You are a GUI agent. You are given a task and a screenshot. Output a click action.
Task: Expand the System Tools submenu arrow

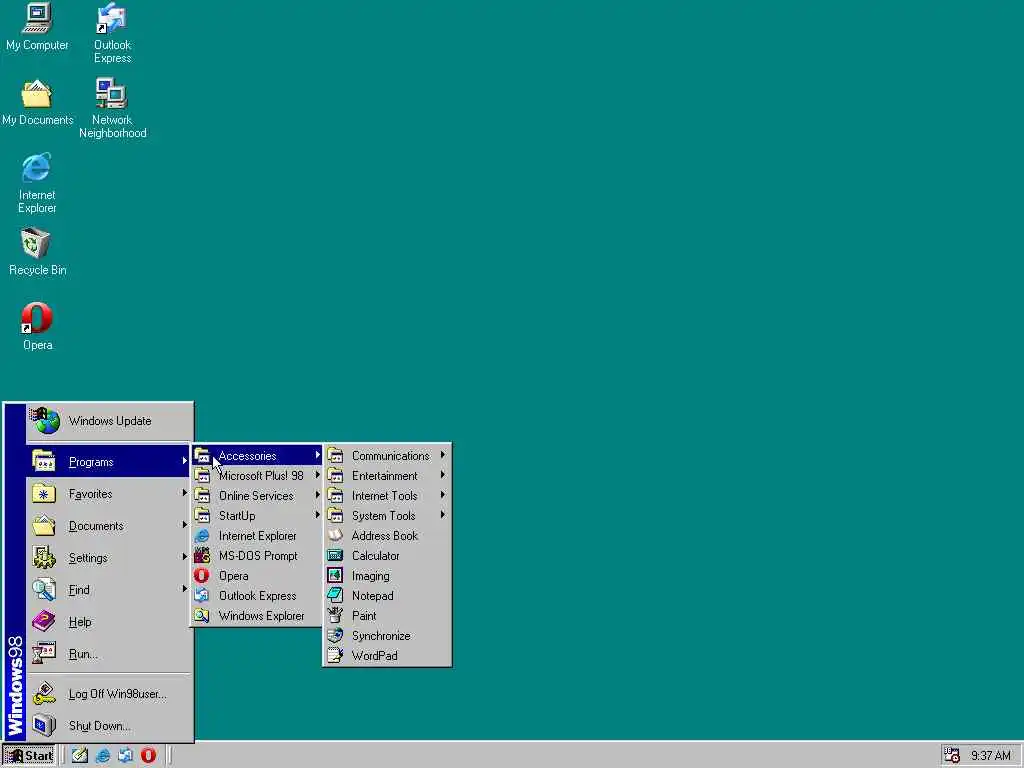(x=443, y=515)
